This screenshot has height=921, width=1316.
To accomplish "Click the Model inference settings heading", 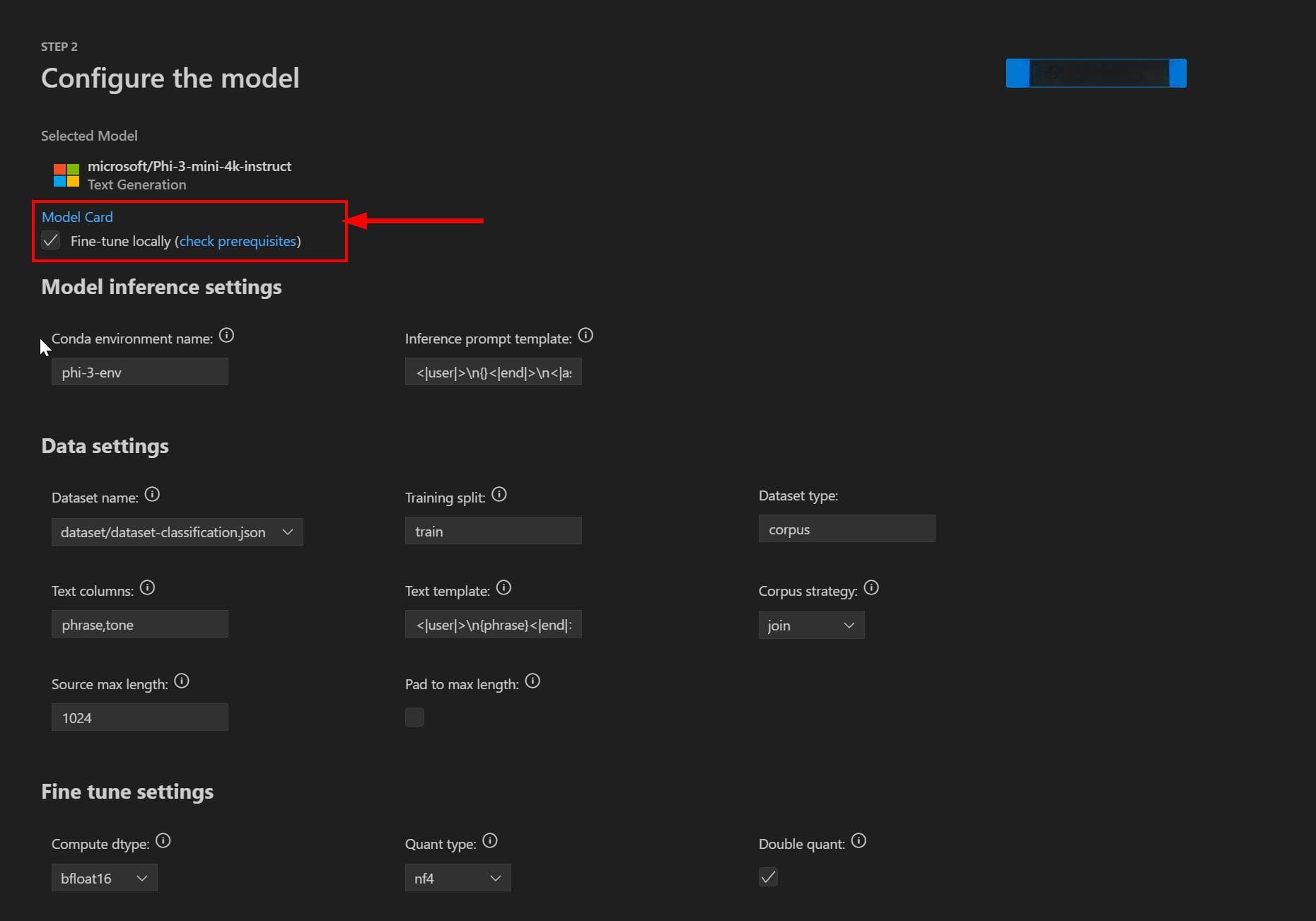I will (161, 287).
